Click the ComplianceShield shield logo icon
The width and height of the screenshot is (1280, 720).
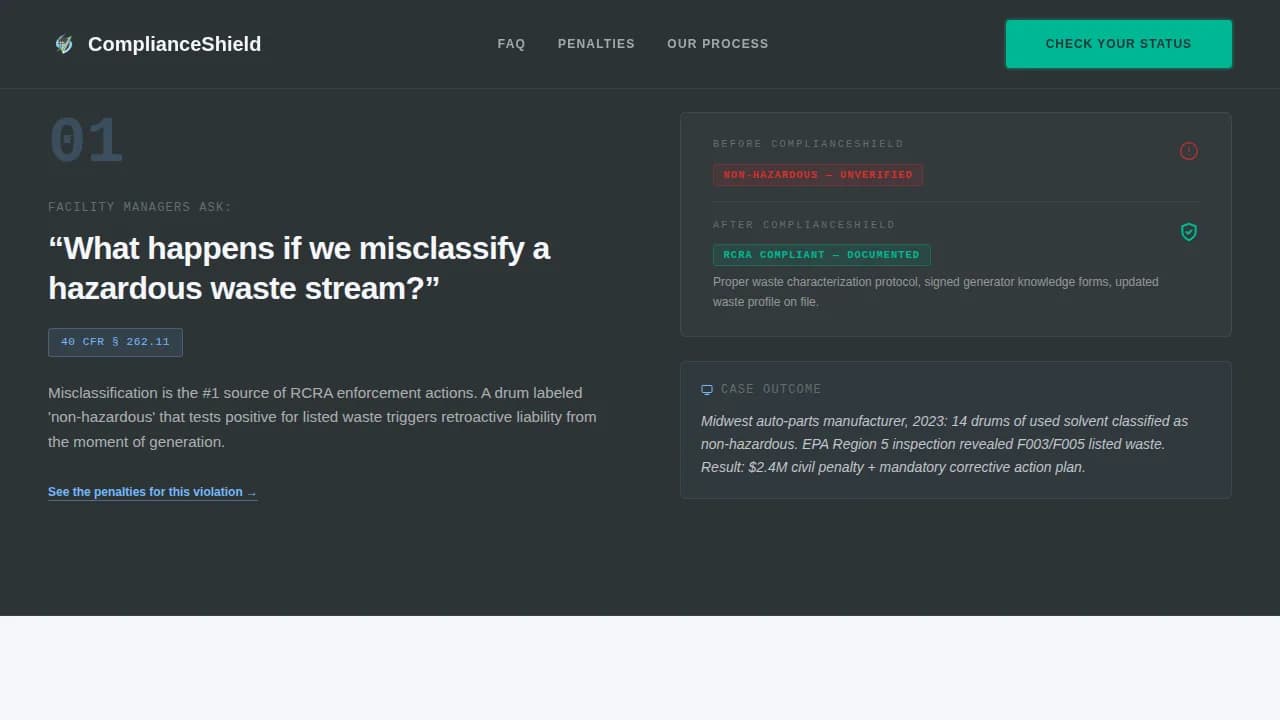[x=64, y=44]
